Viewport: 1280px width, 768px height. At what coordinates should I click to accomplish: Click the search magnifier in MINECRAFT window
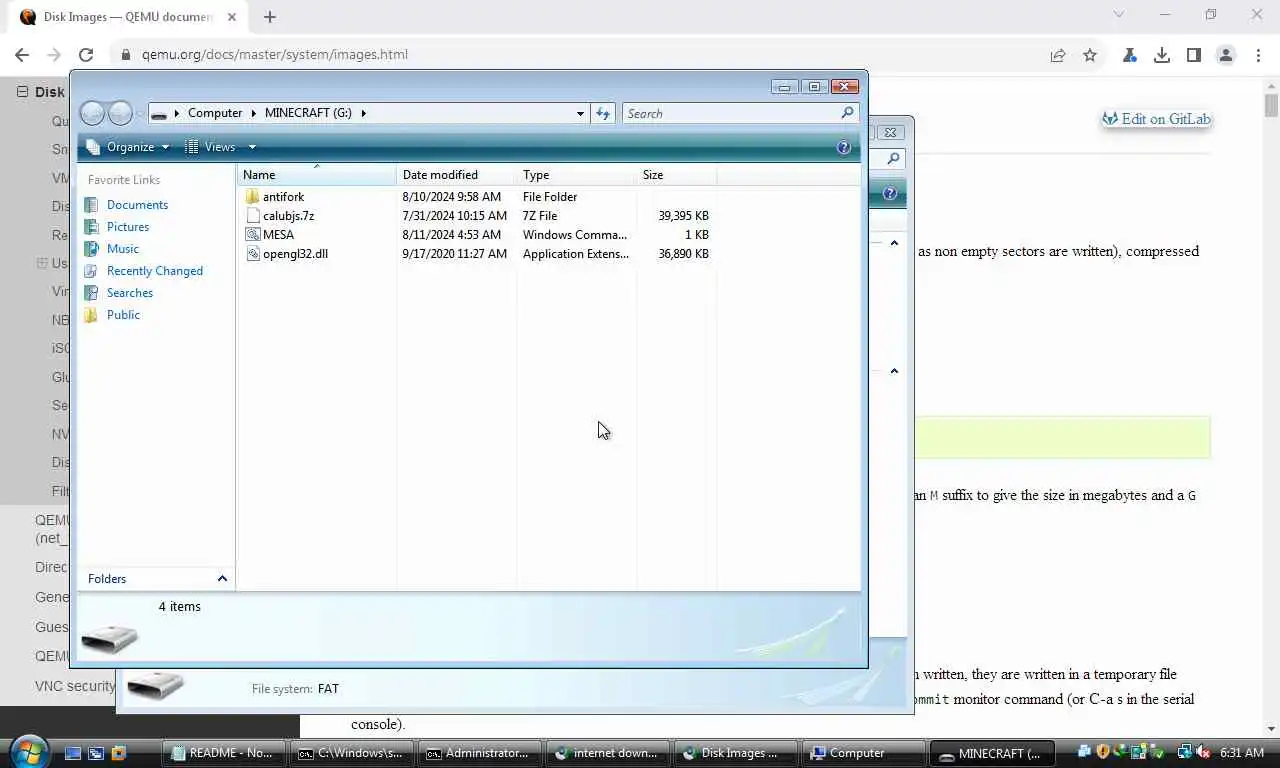(847, 113)
